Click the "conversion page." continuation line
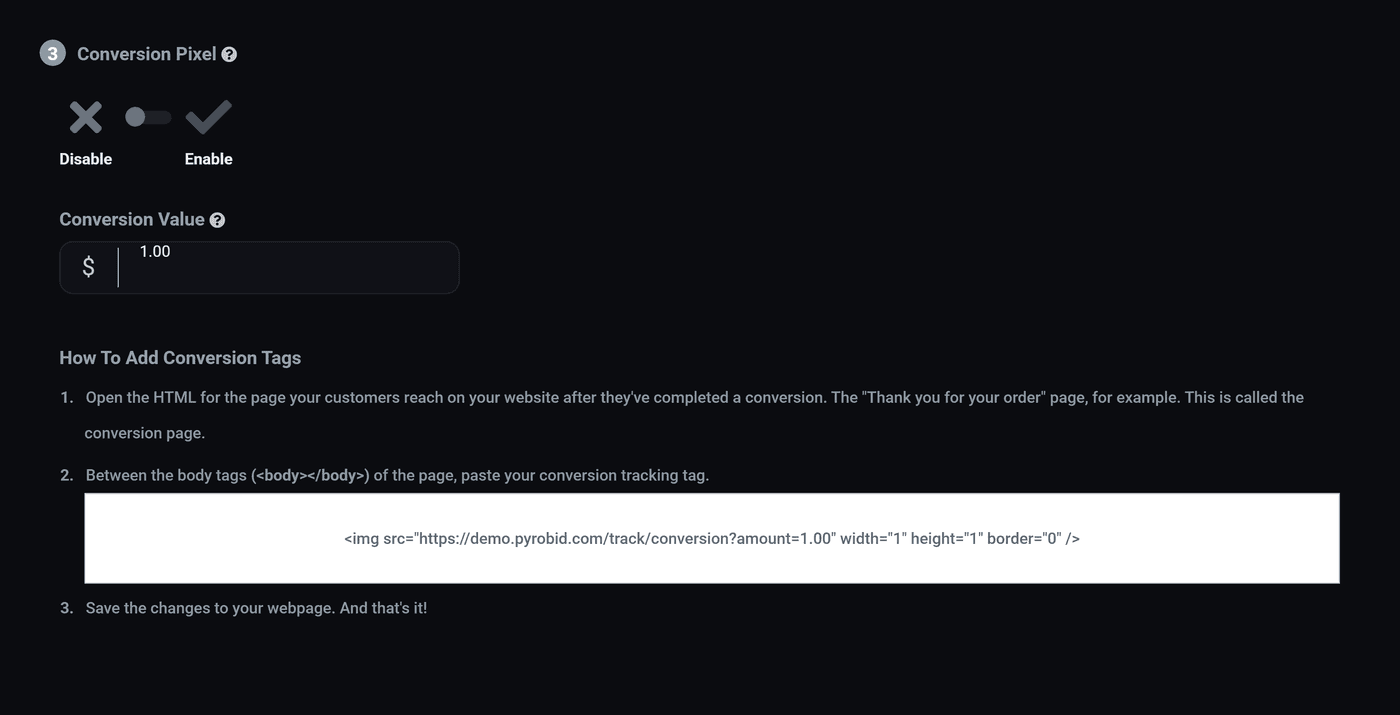The image size is (1400, 715). (145, 433)
